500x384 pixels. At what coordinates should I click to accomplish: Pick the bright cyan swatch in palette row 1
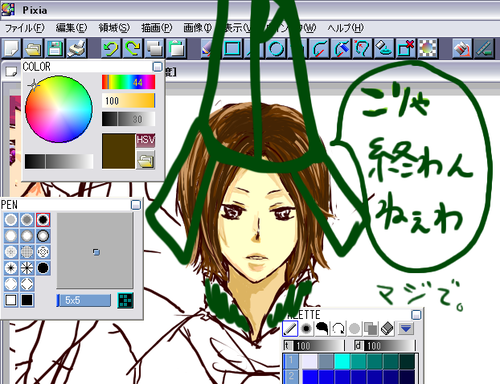pyautogui.click(x=342, y=361)
